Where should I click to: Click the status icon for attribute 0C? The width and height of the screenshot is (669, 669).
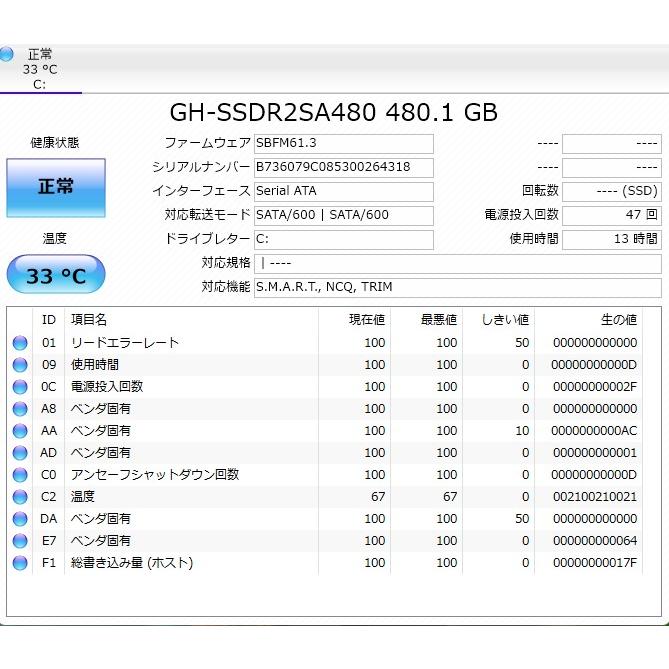coord(20,387)
